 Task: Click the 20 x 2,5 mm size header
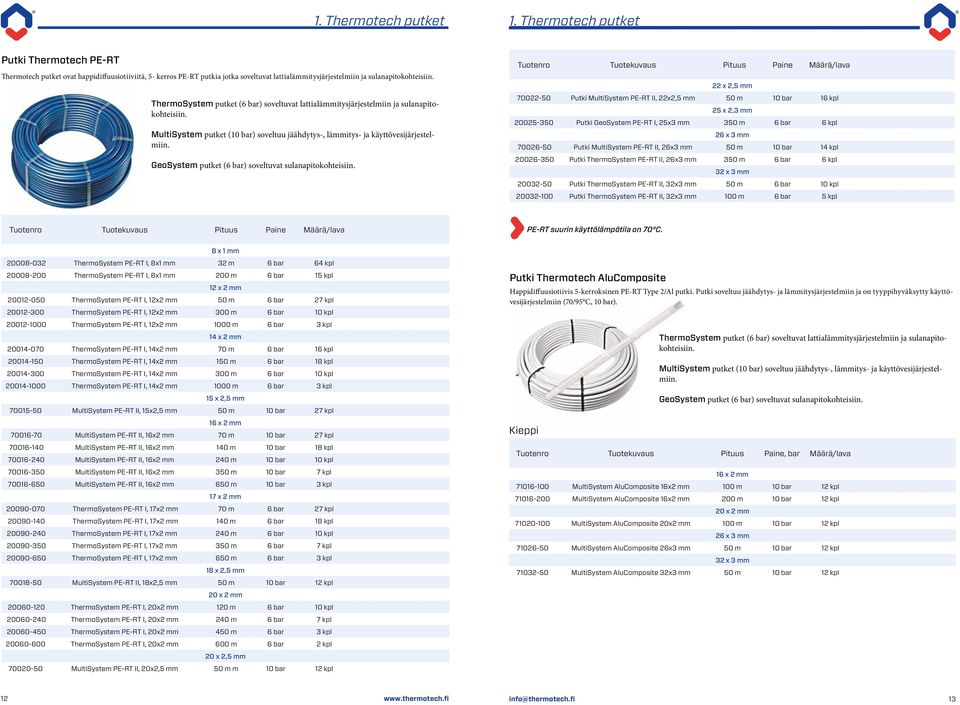[225, 656]
